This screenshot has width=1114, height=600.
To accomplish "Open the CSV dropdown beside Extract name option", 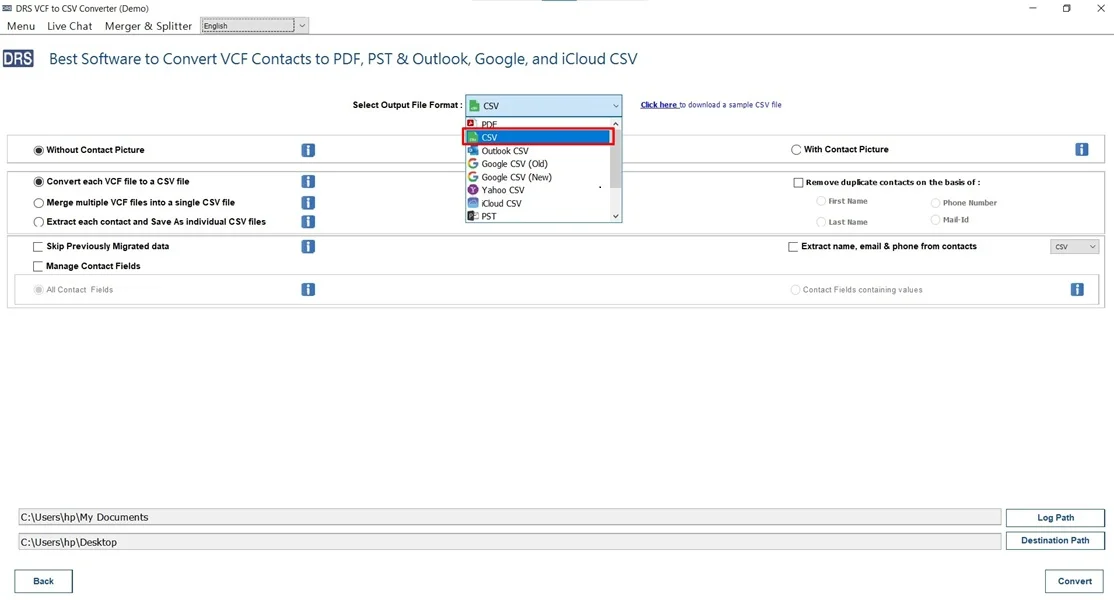I will (x=1074, y=246).
